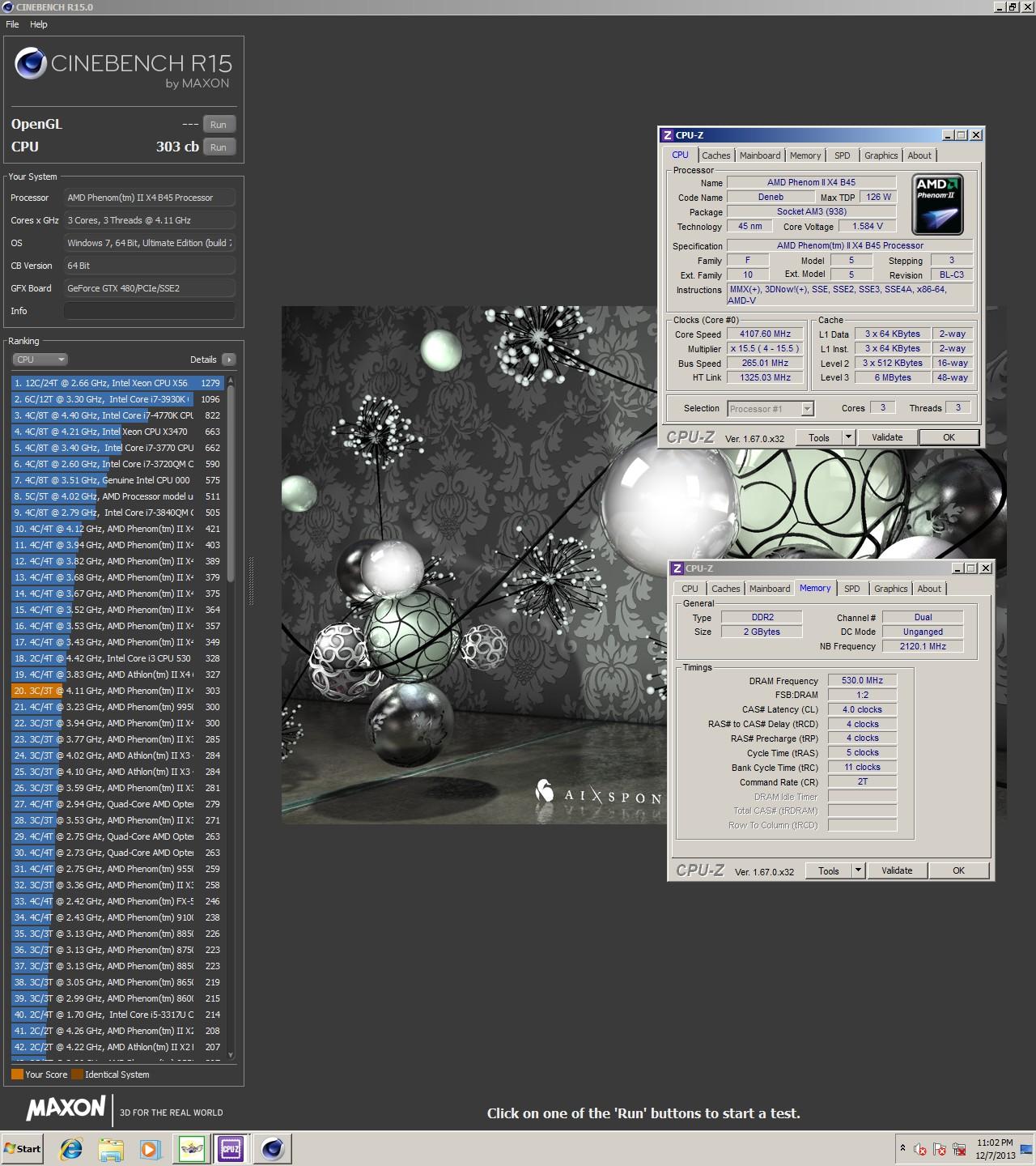Viewport: 1036px width, 1166px height.
Task: Click OK in upper CPU-Z window
Action: pos(949,437)
